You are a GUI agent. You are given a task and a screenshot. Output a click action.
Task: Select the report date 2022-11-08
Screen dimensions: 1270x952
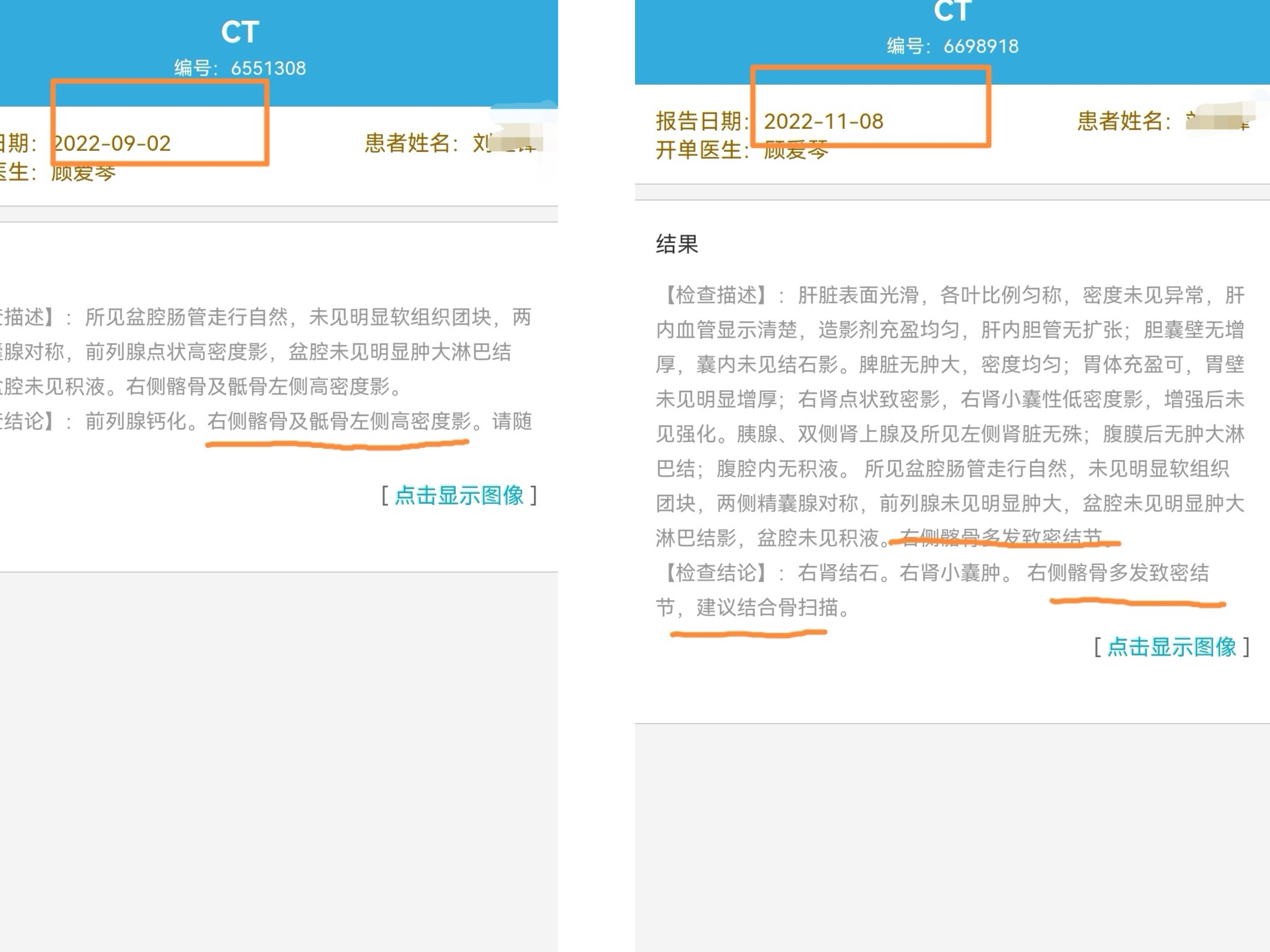coord(826,121)
